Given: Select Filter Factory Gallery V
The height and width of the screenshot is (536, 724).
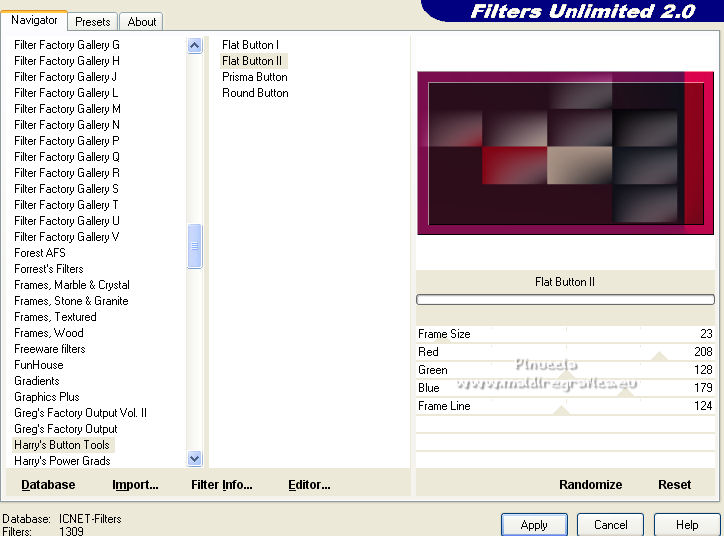Looking at the screenshot, I should [67, 237].
